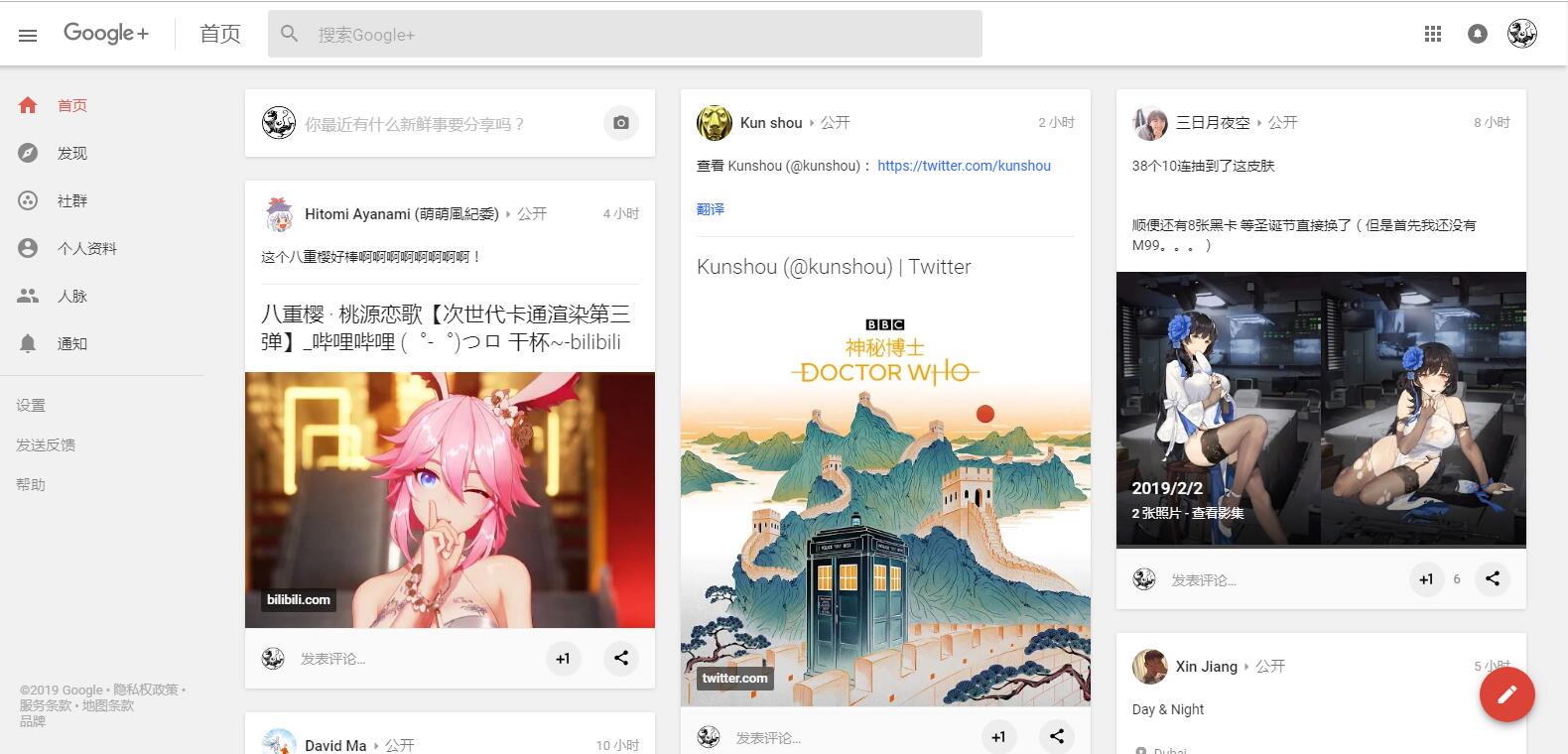Open the 八重樱 桃源恋歌 link title

coord(446,328)
